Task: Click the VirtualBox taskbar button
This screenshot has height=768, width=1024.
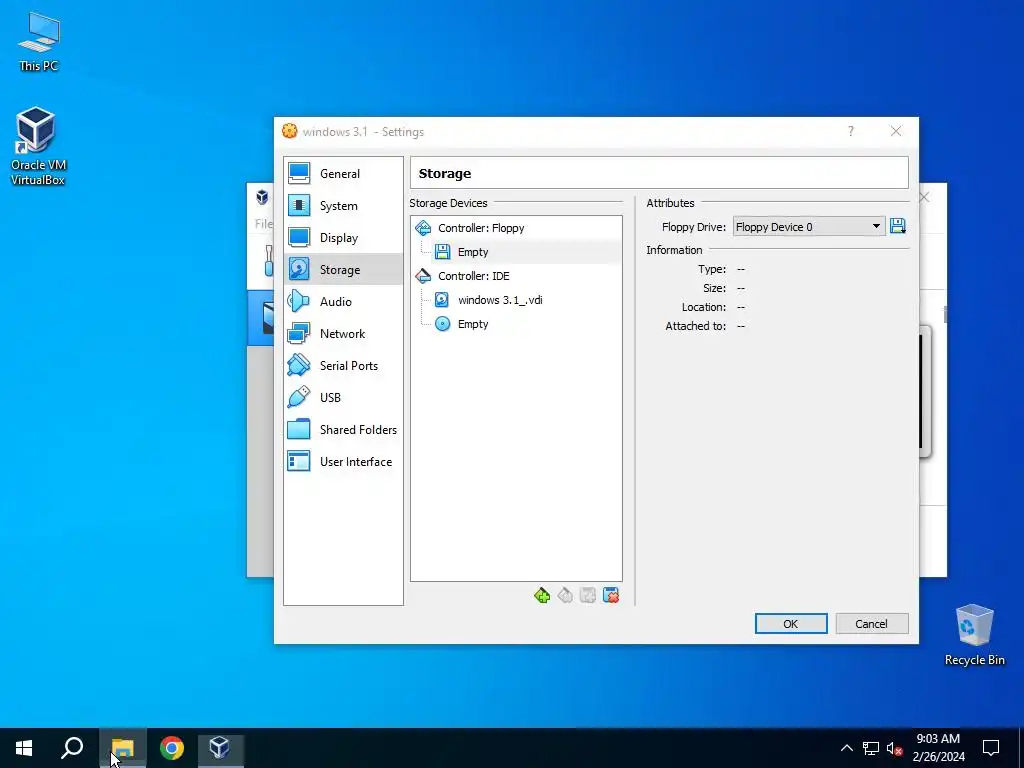Action: tap(220, 748)
